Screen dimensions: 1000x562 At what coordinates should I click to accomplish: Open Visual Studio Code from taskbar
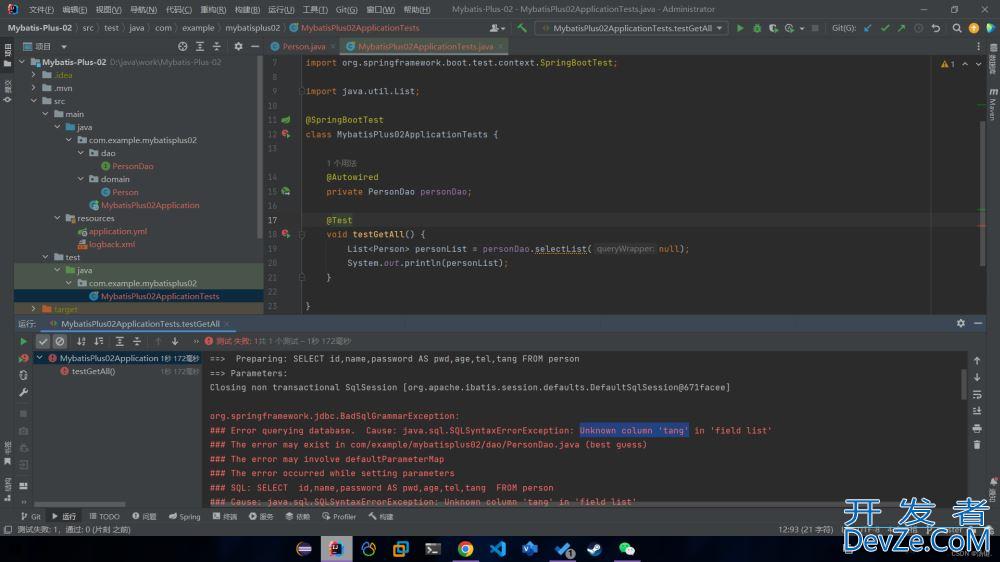[x=497, y=549]
